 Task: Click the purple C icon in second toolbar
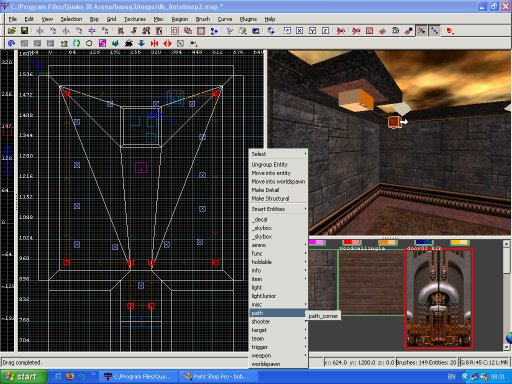[x=102, y=43]
